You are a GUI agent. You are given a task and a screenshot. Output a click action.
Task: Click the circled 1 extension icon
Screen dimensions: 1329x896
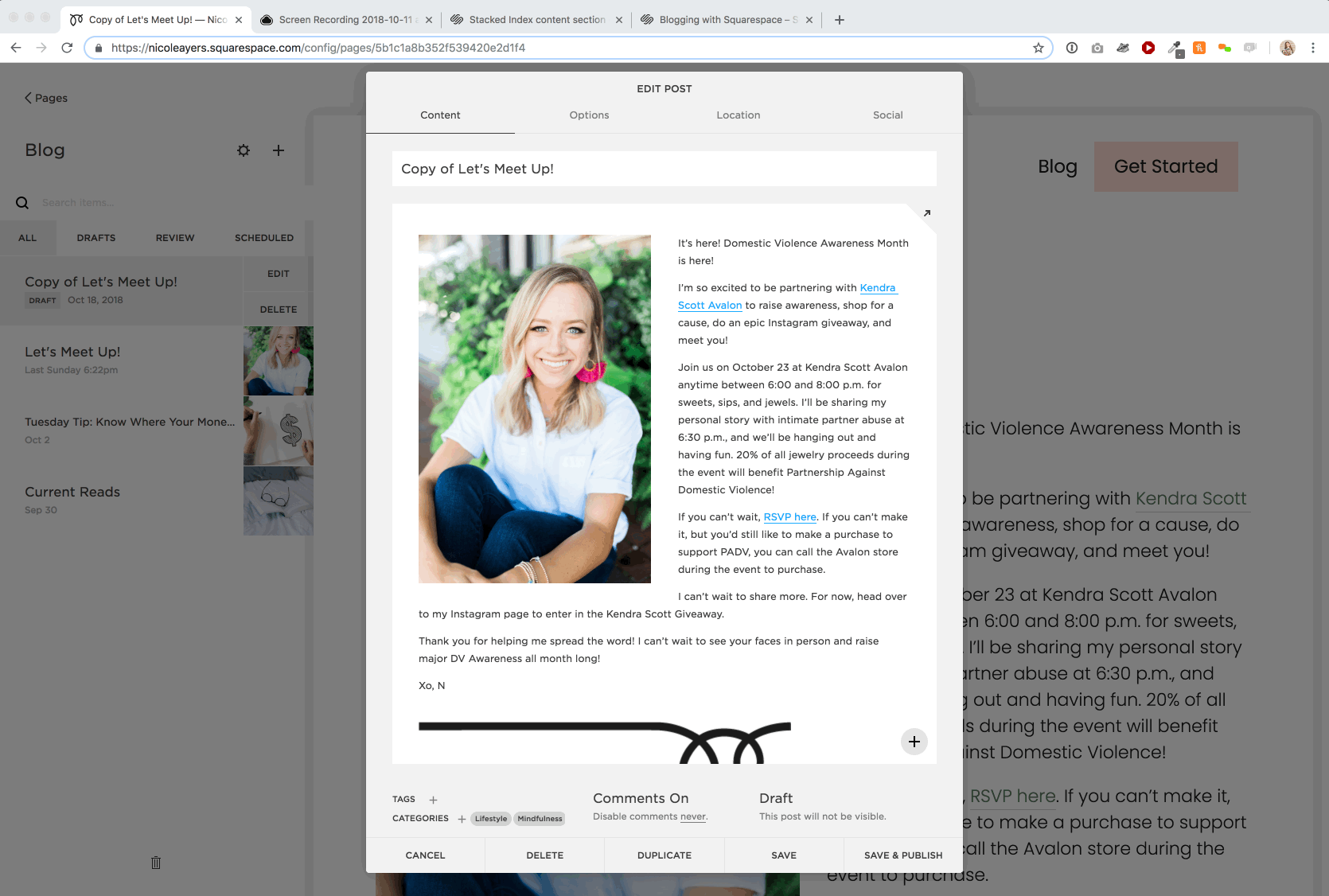(1072, 48)
